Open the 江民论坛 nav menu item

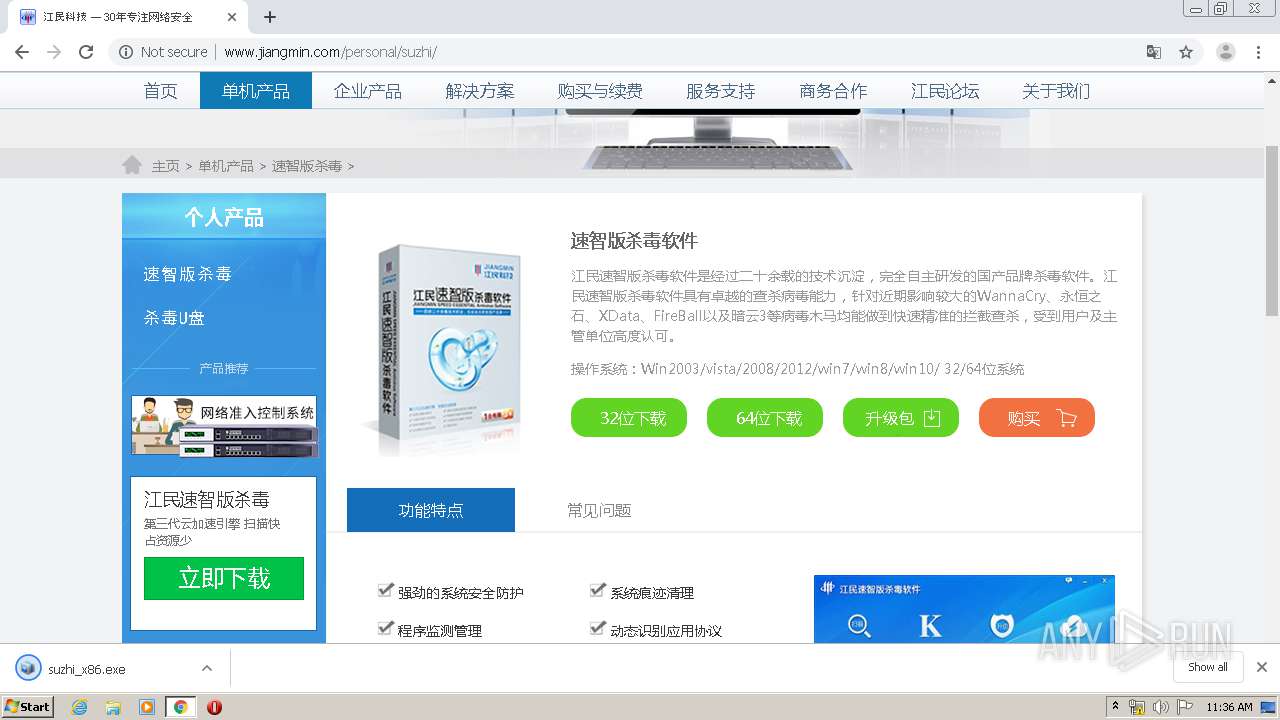pos(945,91)
